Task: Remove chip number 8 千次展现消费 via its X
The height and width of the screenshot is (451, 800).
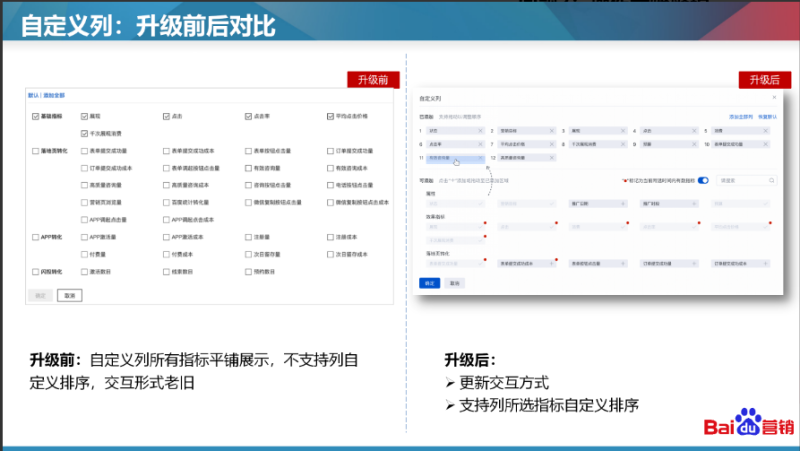Action: (x=623, y=144)
